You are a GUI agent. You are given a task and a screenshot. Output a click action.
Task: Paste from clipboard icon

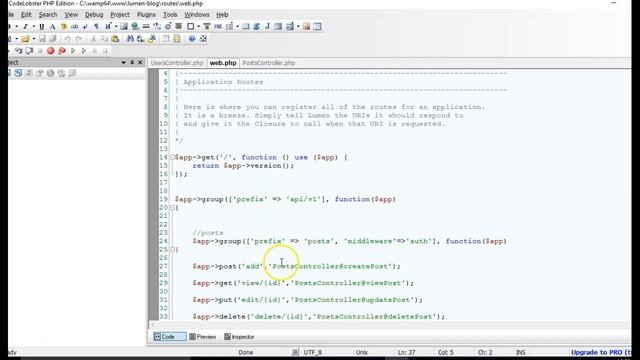[x=115, y=39]
